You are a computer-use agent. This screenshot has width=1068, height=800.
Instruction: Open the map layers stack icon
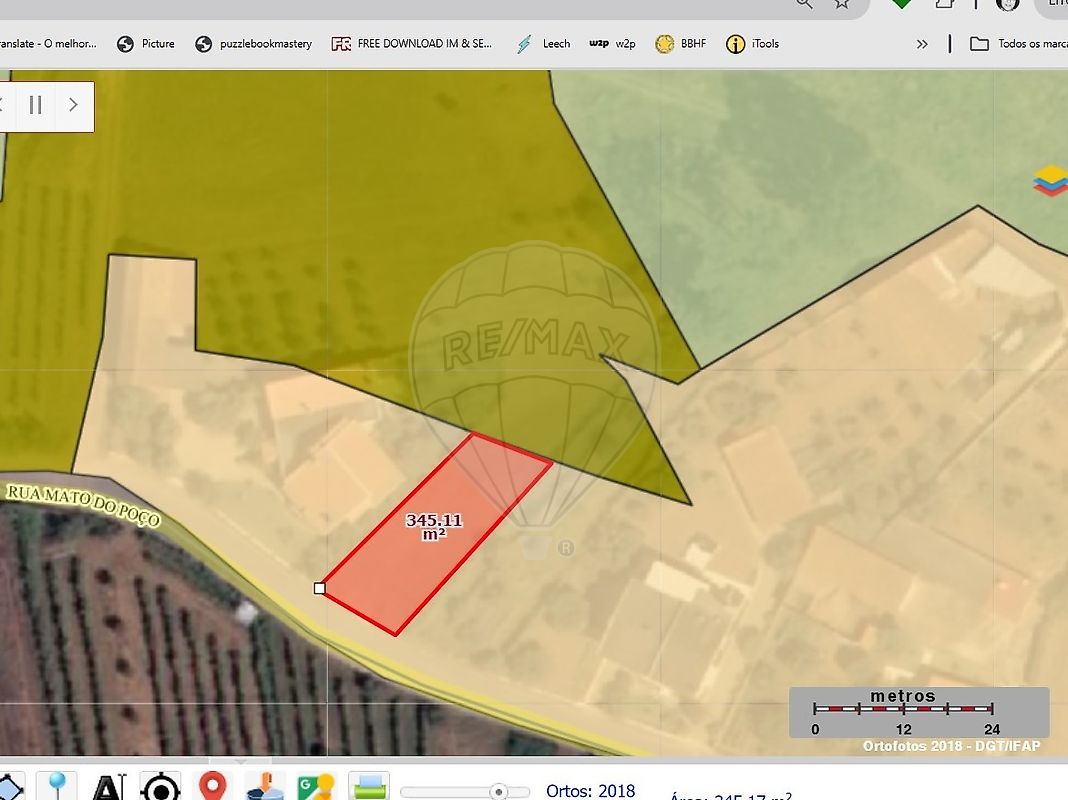tap(1050, 180)
